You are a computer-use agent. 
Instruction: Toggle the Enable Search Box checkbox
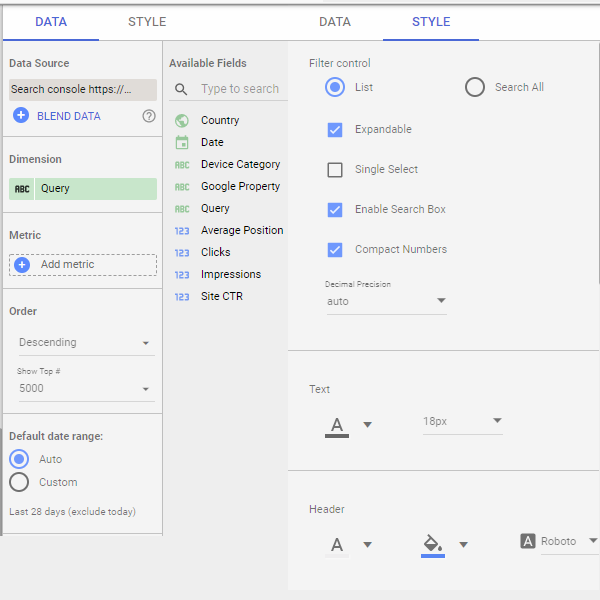click(335, 210)
